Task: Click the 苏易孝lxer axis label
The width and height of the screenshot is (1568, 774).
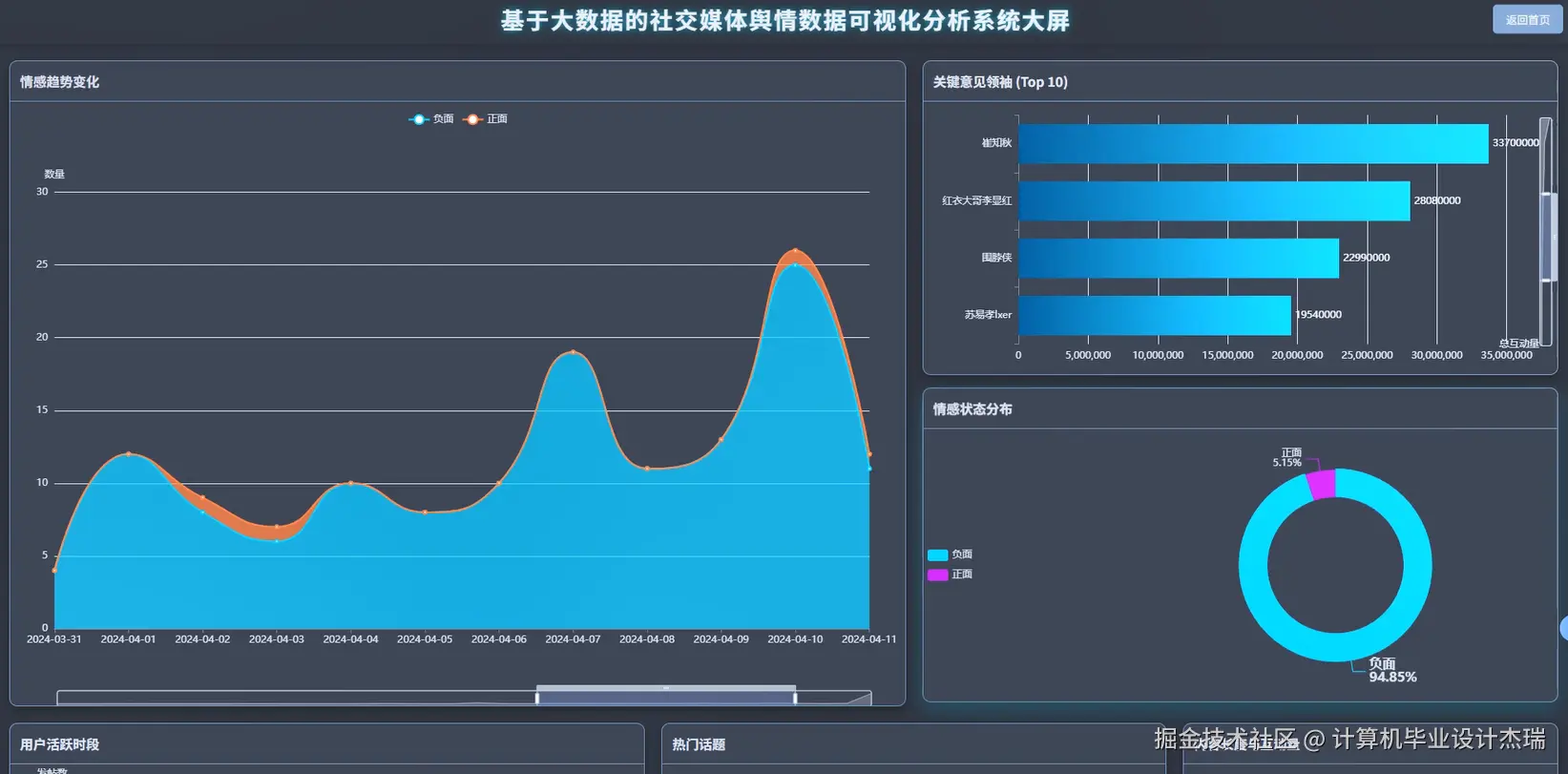Action: pyautogui.click(x=988, y=315)
